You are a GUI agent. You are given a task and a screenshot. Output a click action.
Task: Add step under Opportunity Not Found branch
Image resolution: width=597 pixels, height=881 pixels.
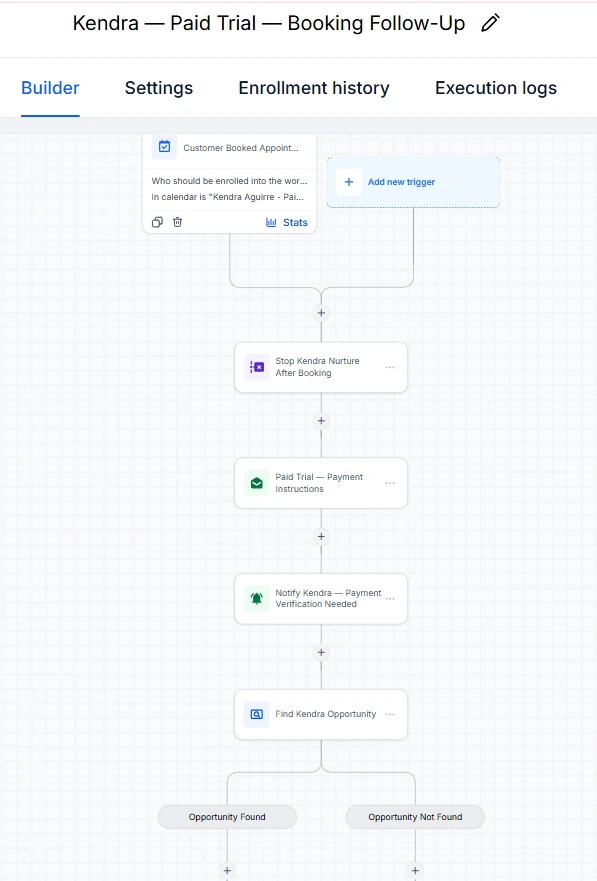(415, 870)
